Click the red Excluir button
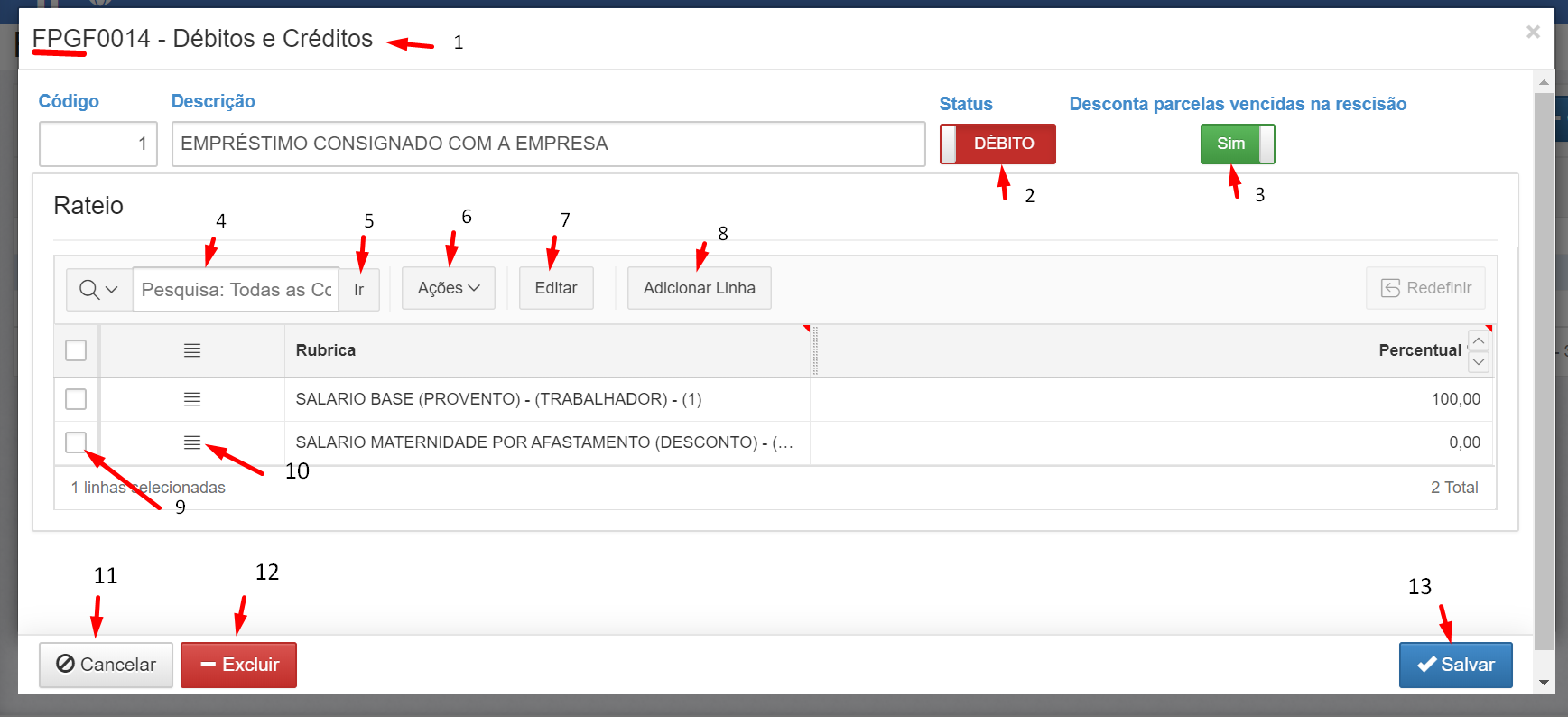This screenshot has height=717, width=1568. pos(238,665)
